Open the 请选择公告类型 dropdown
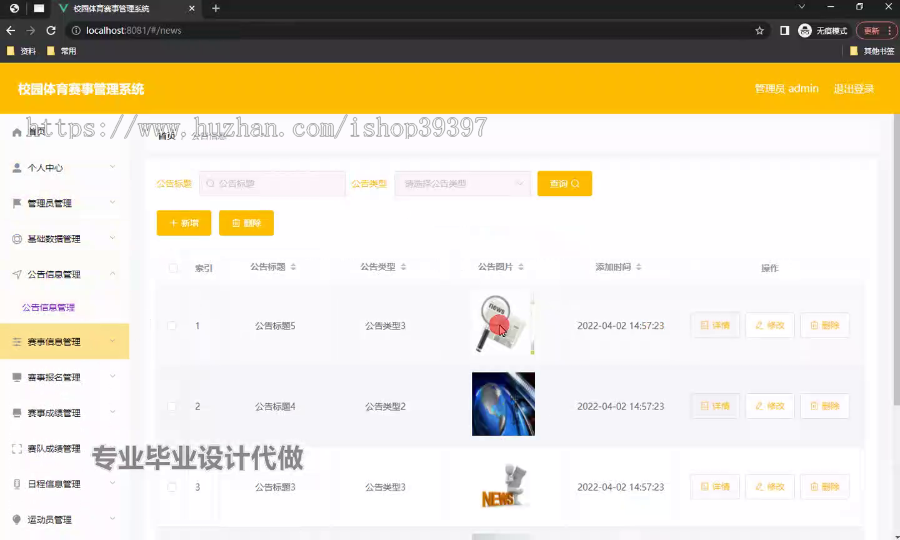 (463, 184)
